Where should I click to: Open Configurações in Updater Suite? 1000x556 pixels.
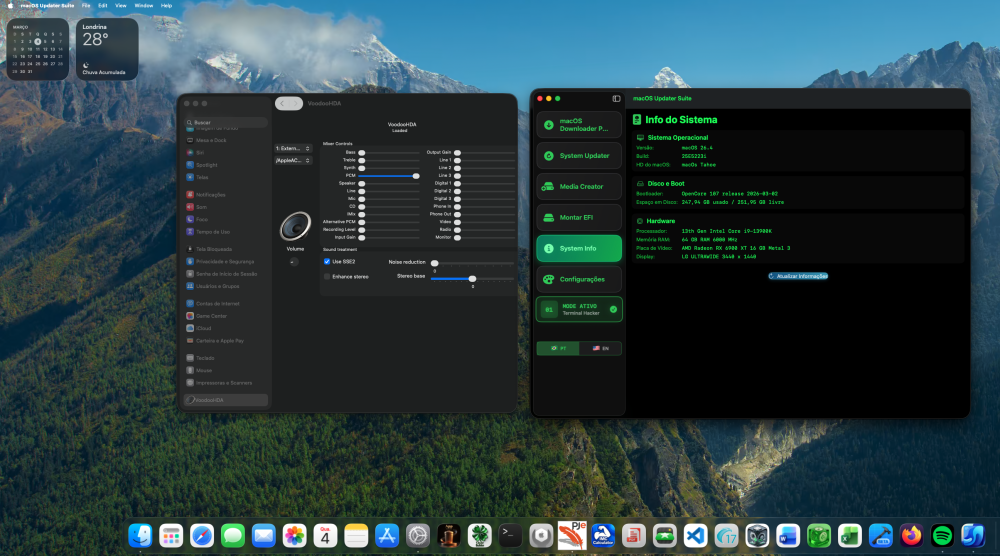click(579, 279)
